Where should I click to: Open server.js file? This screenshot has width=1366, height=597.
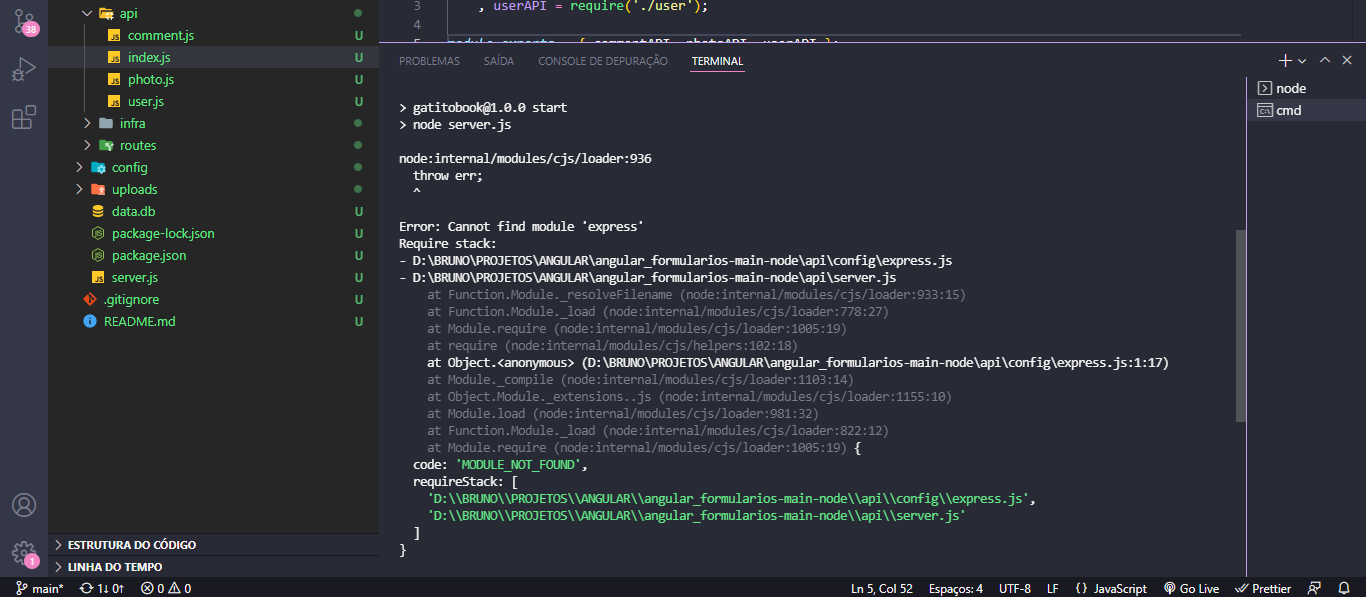[213, 277]
